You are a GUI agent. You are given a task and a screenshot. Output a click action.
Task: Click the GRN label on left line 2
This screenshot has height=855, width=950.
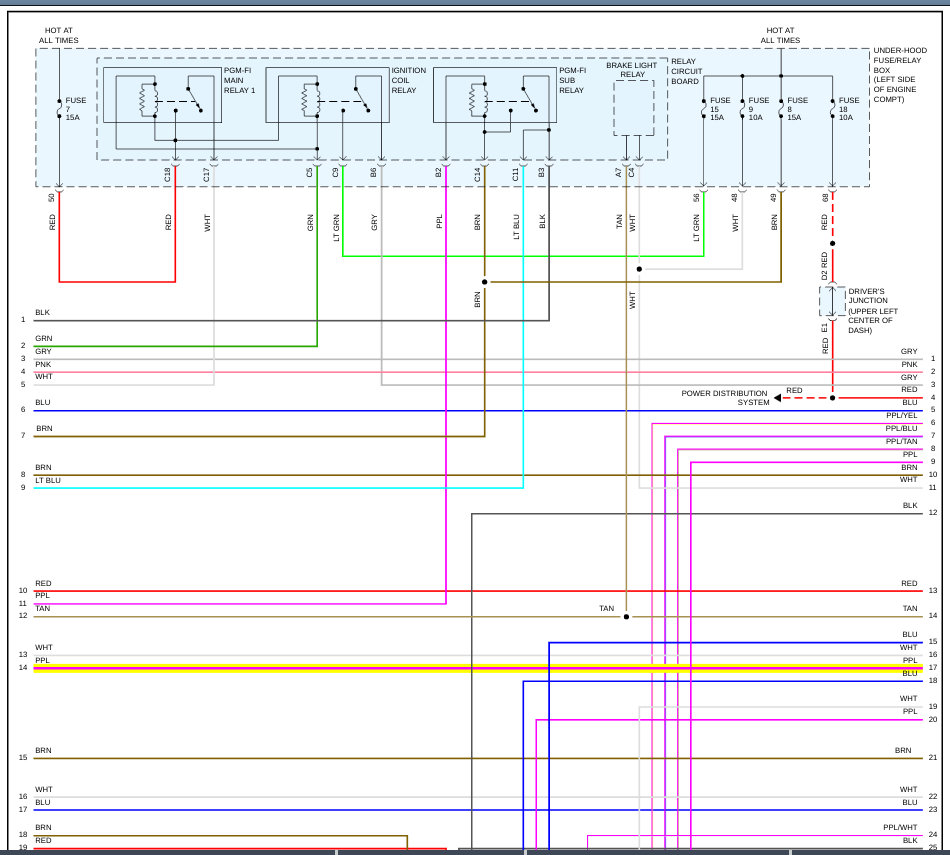click(x=44, y=339)
